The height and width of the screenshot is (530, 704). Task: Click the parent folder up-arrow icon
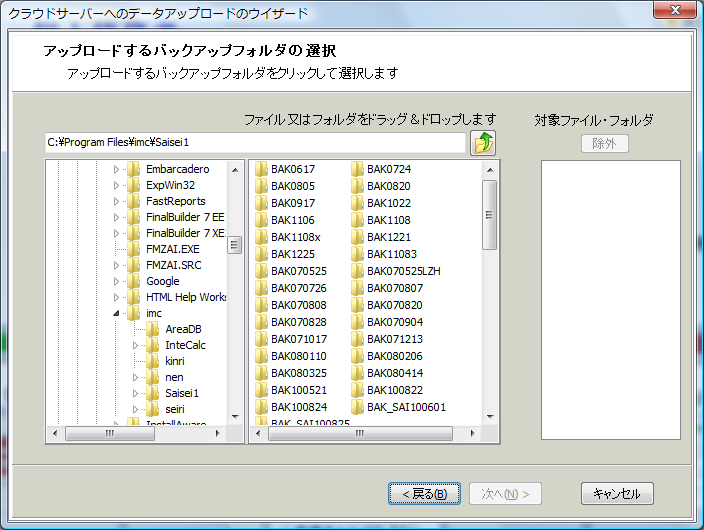click(483, 143)
